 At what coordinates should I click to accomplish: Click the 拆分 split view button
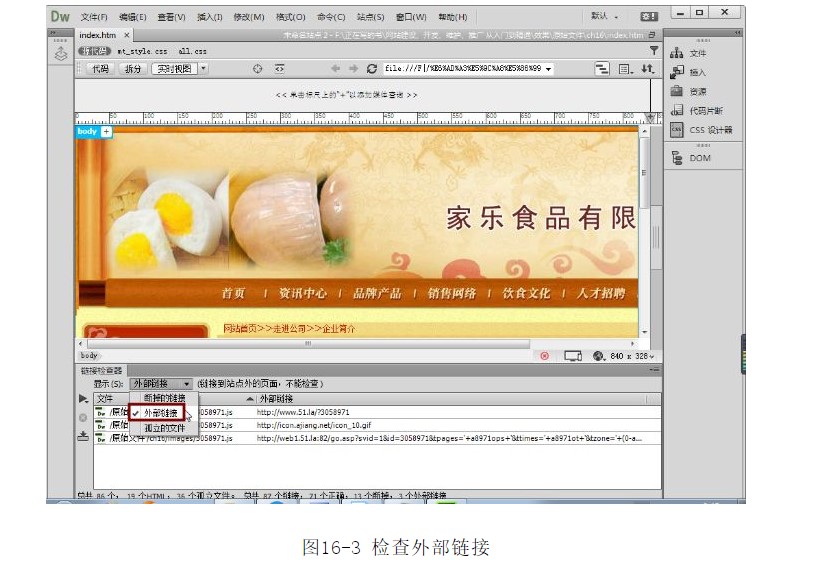tap(132, 69)
